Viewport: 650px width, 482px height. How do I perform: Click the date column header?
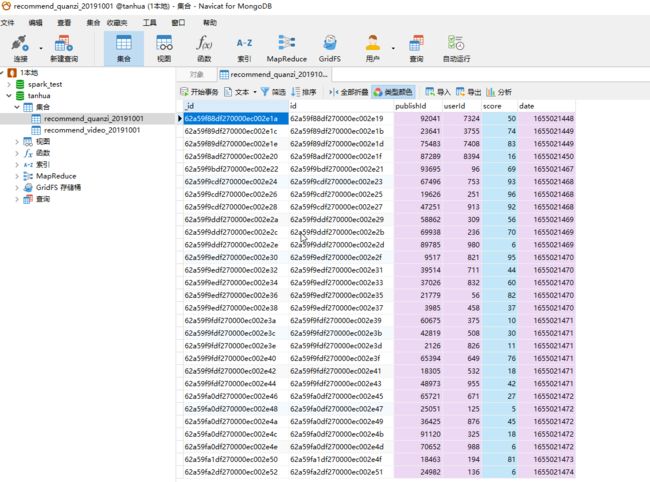click(x=546, y=106)
